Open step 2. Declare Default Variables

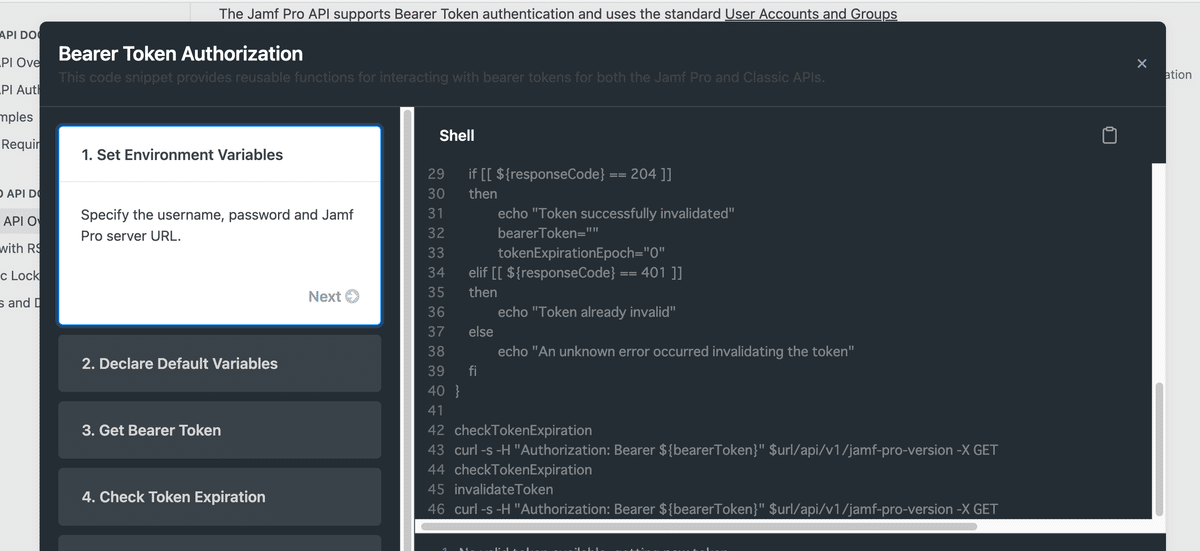point(220,363)
